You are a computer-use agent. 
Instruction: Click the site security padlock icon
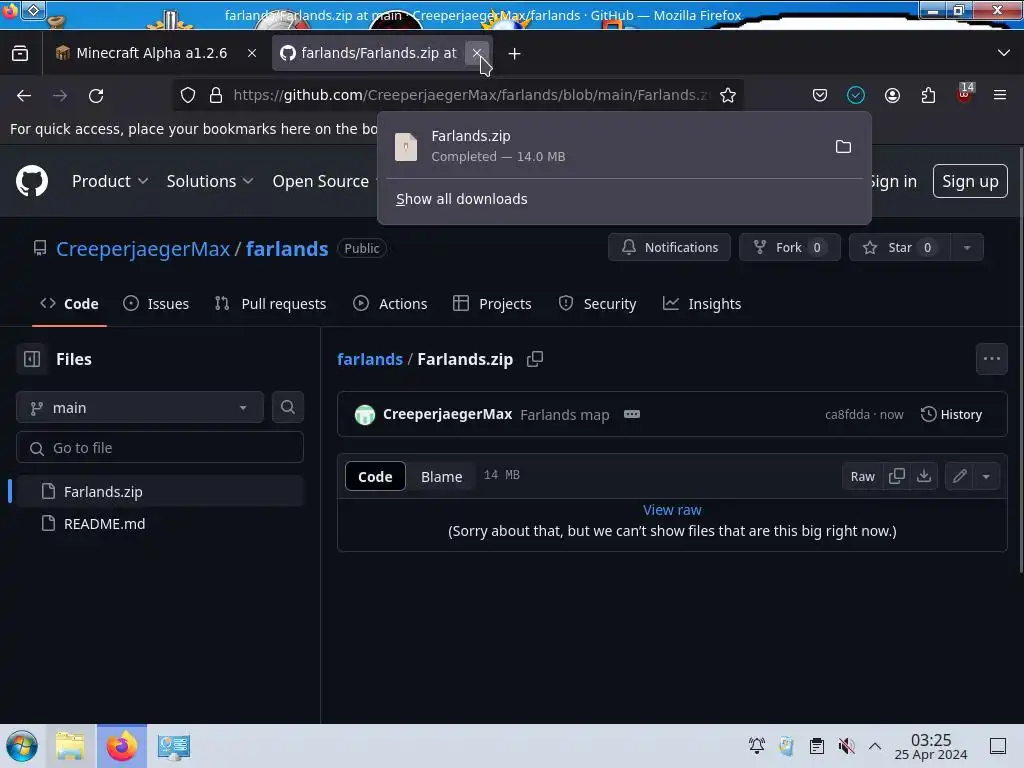tap(216, 95)
